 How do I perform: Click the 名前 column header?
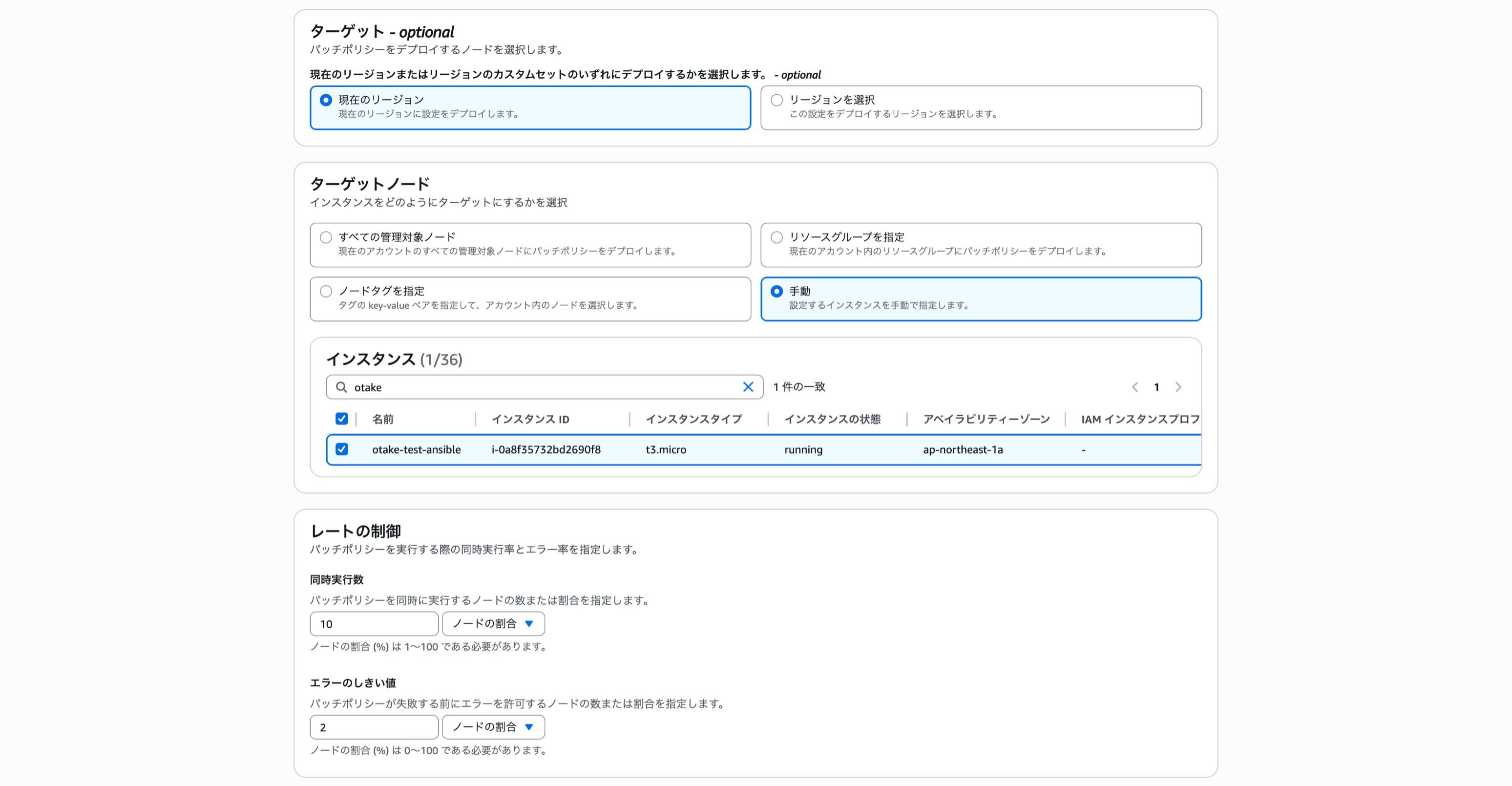click(383, 419)
